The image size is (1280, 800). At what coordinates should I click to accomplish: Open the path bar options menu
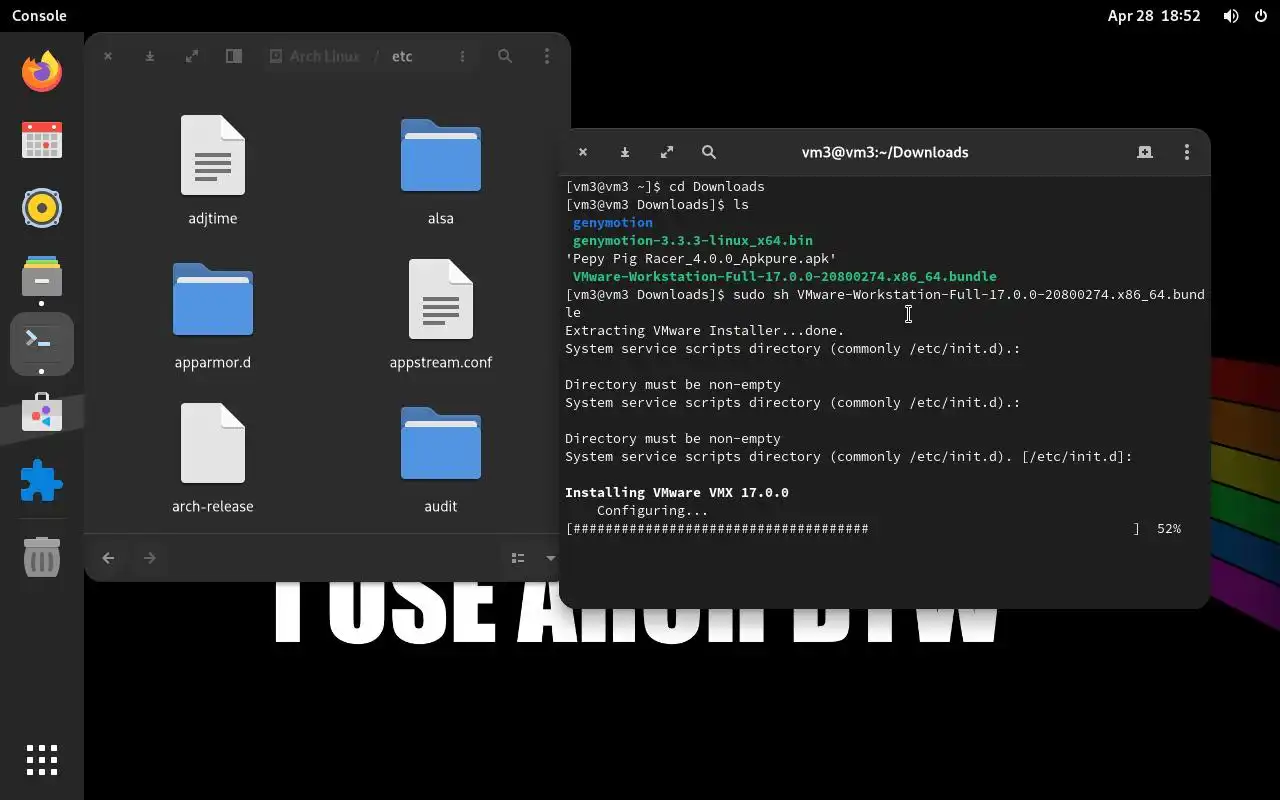(462, 56)
